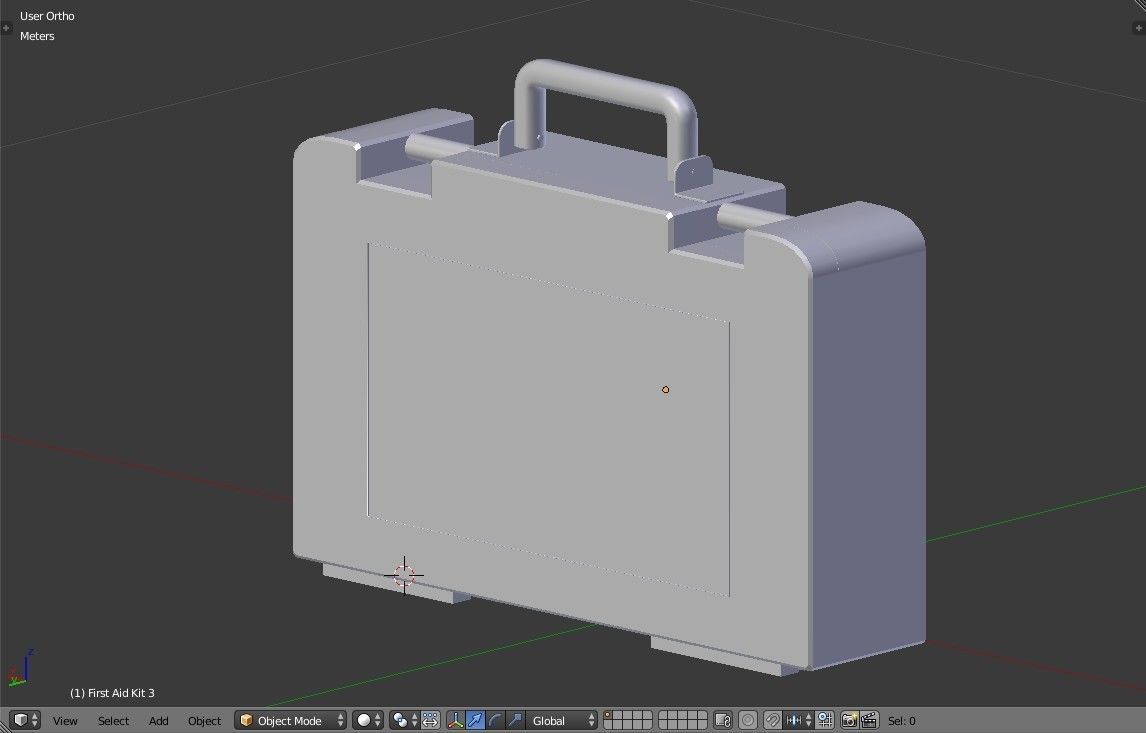Toggle the 3D manipulator axis widget

[x=455, y=721]
